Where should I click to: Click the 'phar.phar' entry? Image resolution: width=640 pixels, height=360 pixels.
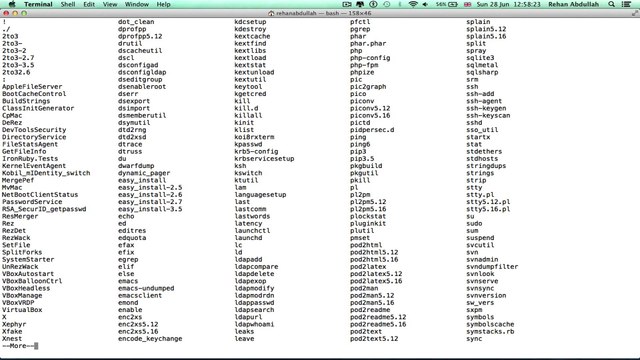point(368,43)
